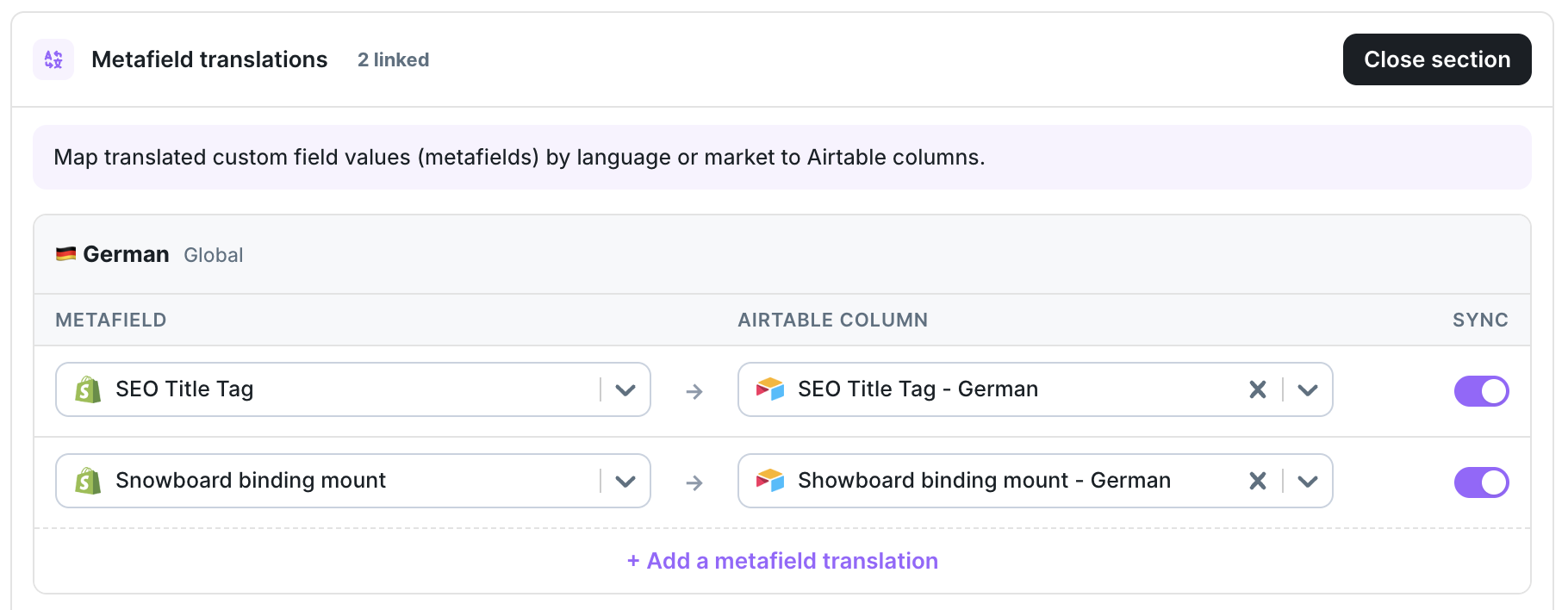This screenshot has height=610, width=1568.
Task: Click the Close section button
Action: coord(1437,59)
